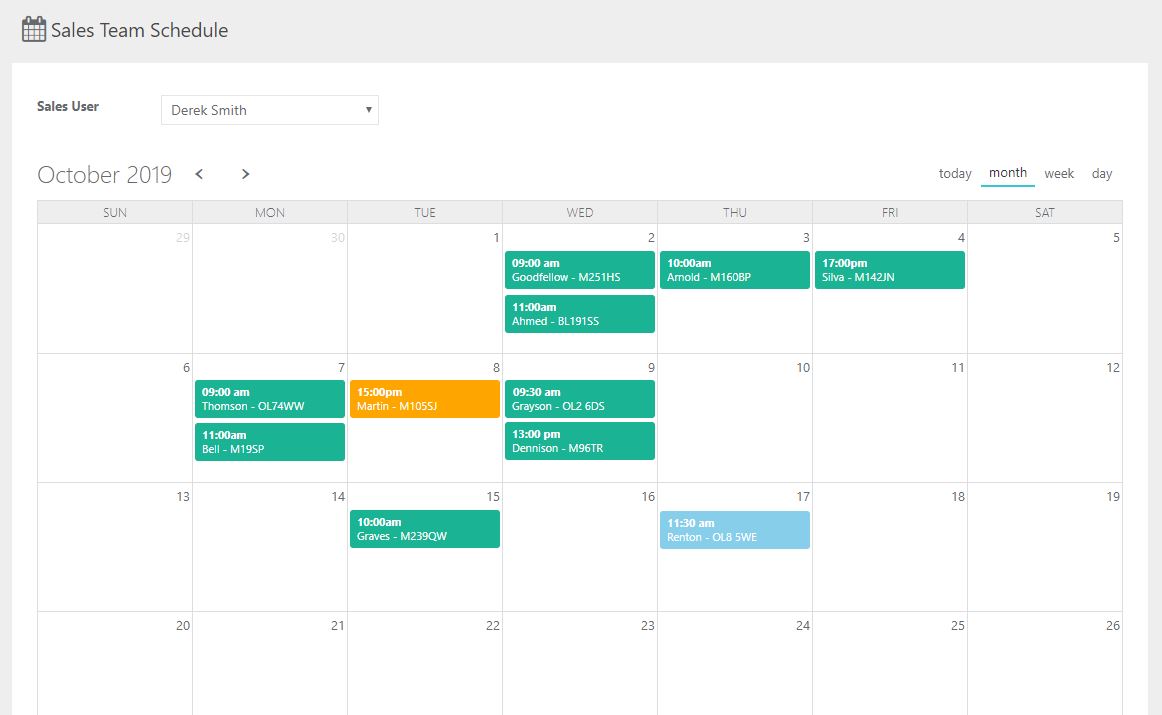This screenshot has height=715, width=1162.
Task: Open the 11:00am Ahmed - BL191SS event
Action: coord(580,314)
